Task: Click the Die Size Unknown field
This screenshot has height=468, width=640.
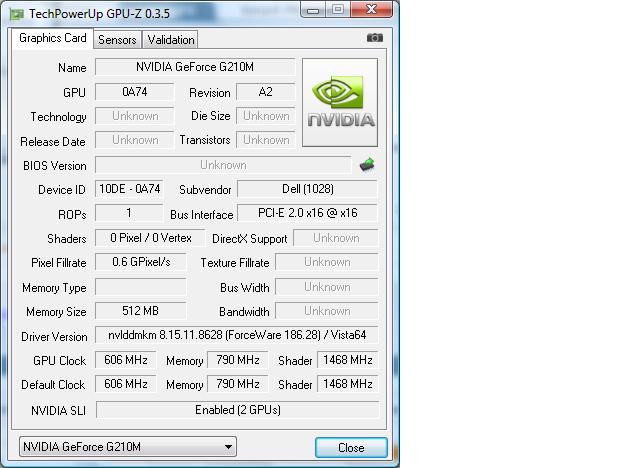Action: click(x=265, y=116)
